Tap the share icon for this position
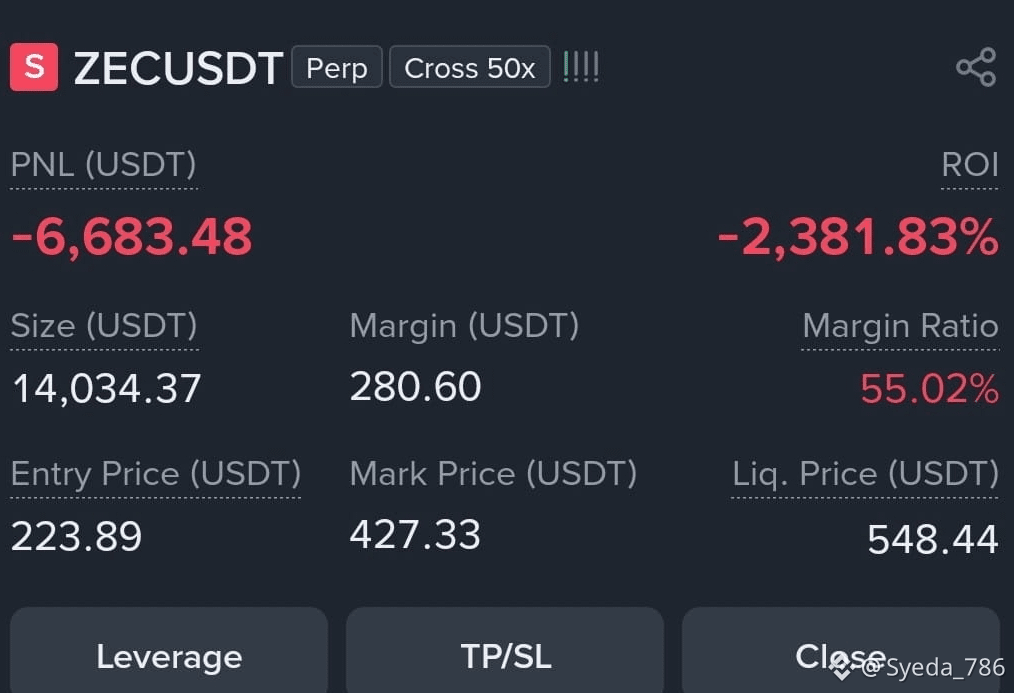The width and height of the screenshot is (1014, 693). point(976,67)
